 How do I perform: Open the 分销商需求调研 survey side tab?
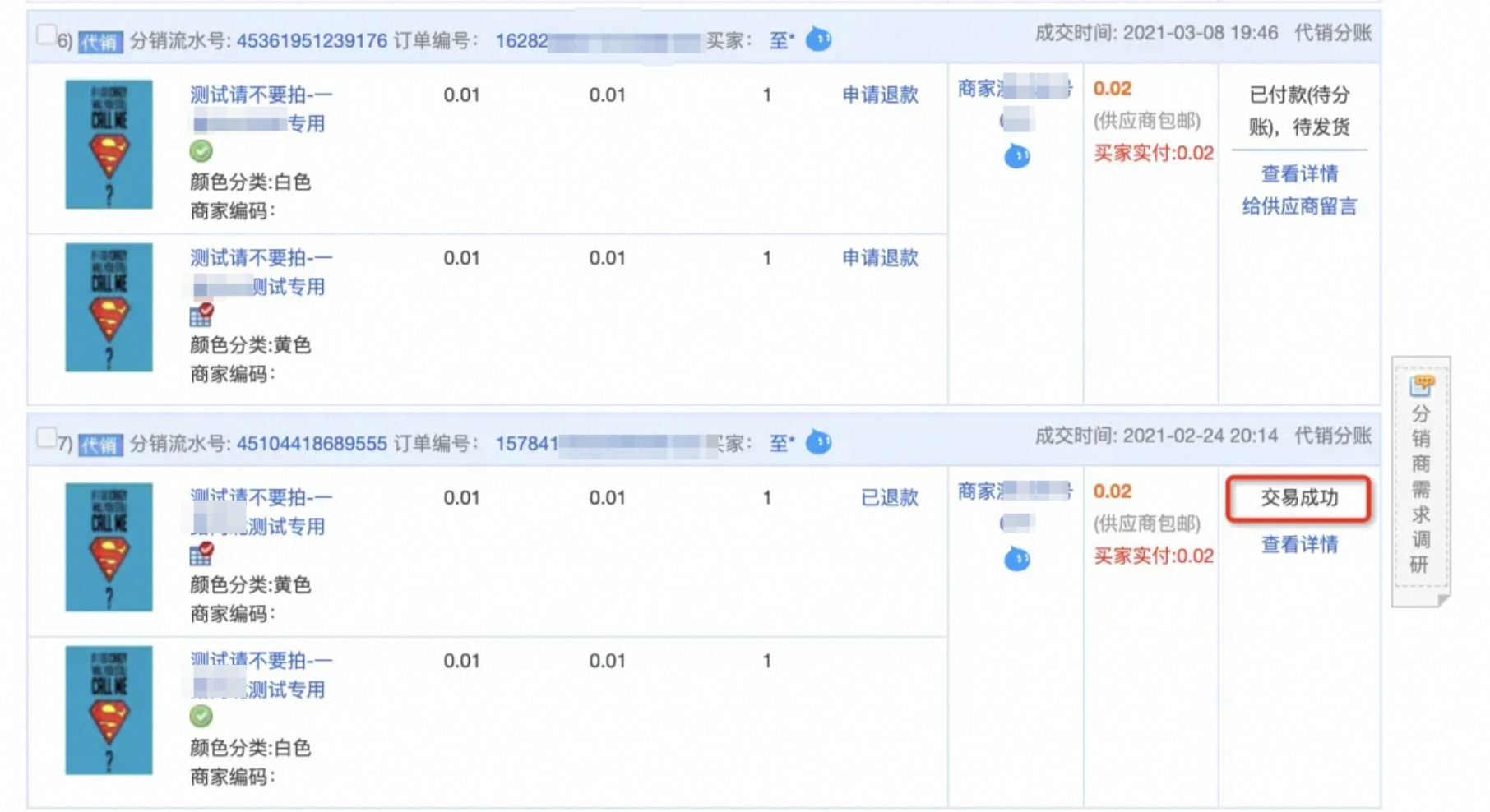1420,481
